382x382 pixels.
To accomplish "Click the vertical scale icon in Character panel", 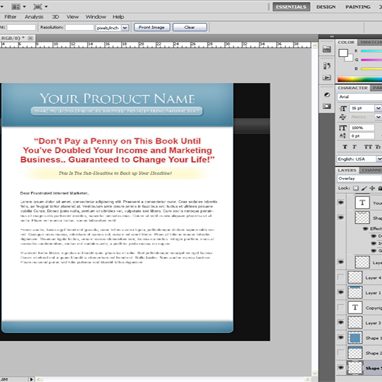I will click(343, 128).
